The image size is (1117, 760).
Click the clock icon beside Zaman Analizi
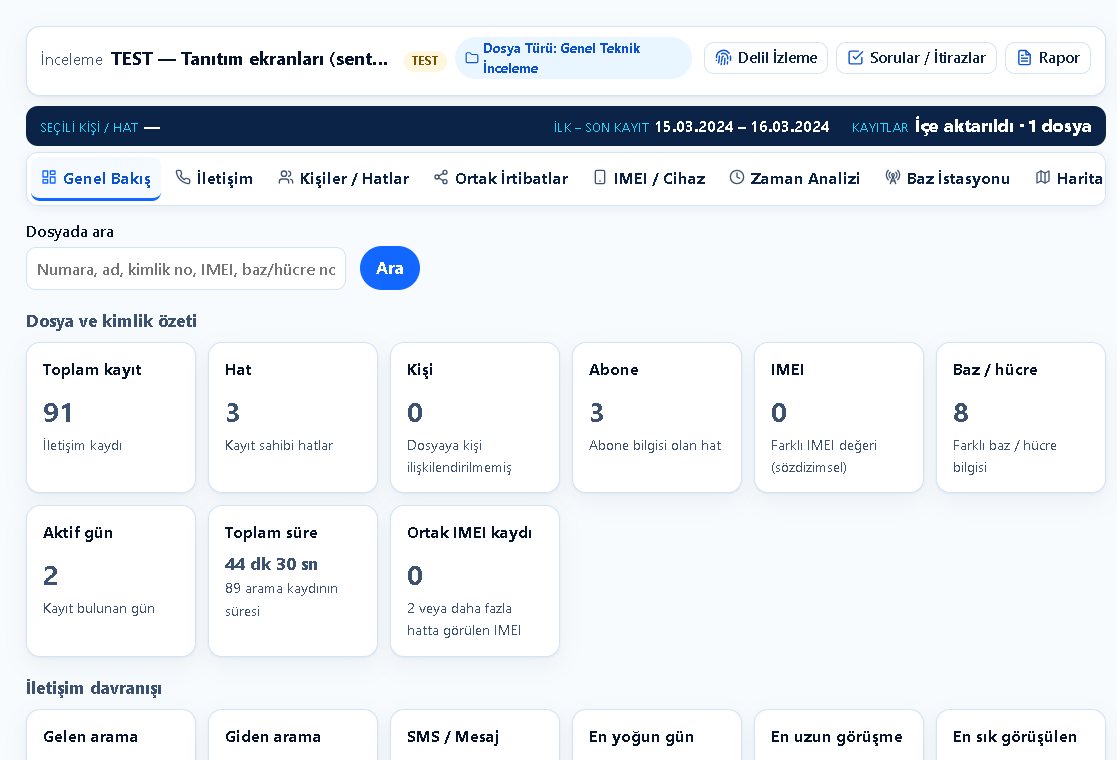737,177
